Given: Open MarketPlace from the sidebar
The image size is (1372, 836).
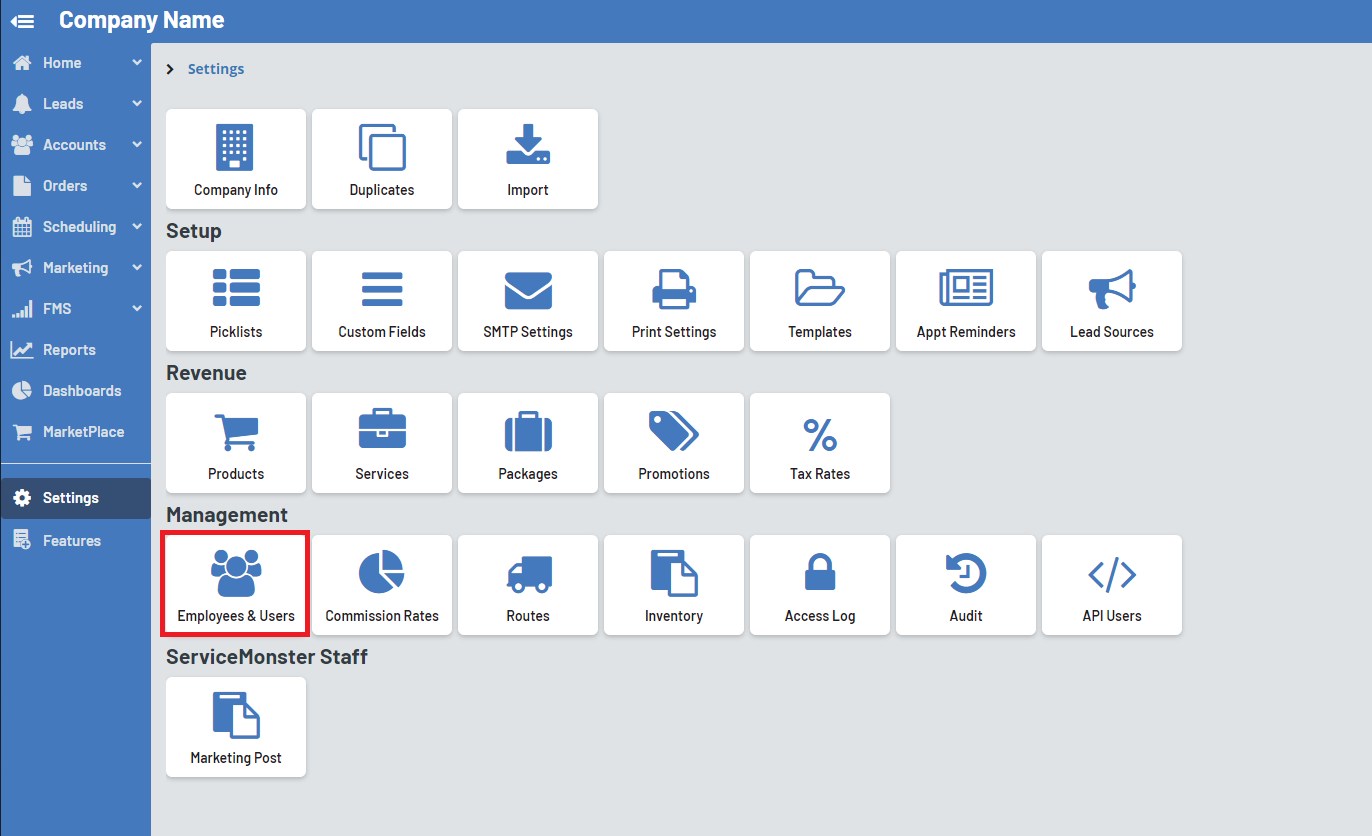Looking at the screenshot, I should (83, 432).
